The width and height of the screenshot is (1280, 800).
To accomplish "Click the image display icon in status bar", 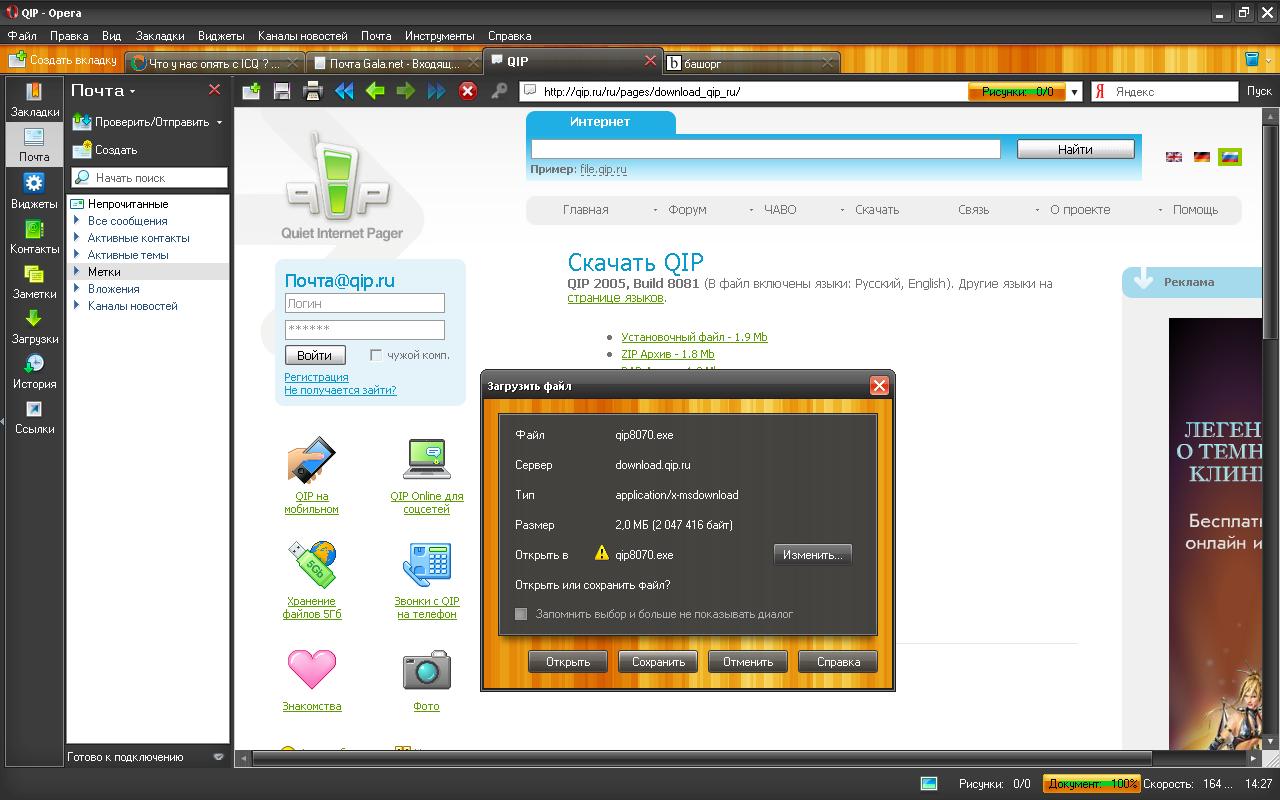I will (929, 784).
